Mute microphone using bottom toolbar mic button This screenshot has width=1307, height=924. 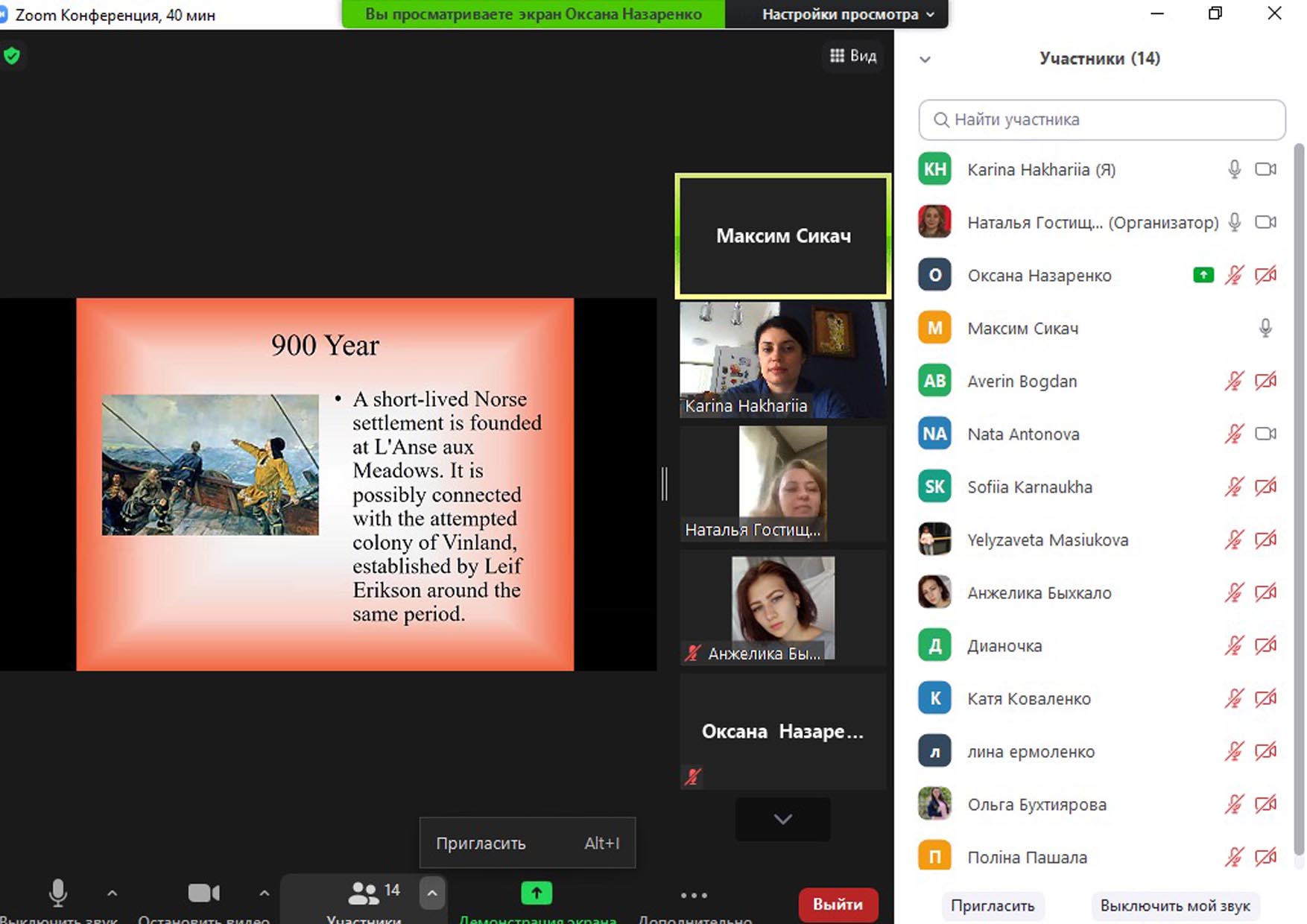point(58,893)
